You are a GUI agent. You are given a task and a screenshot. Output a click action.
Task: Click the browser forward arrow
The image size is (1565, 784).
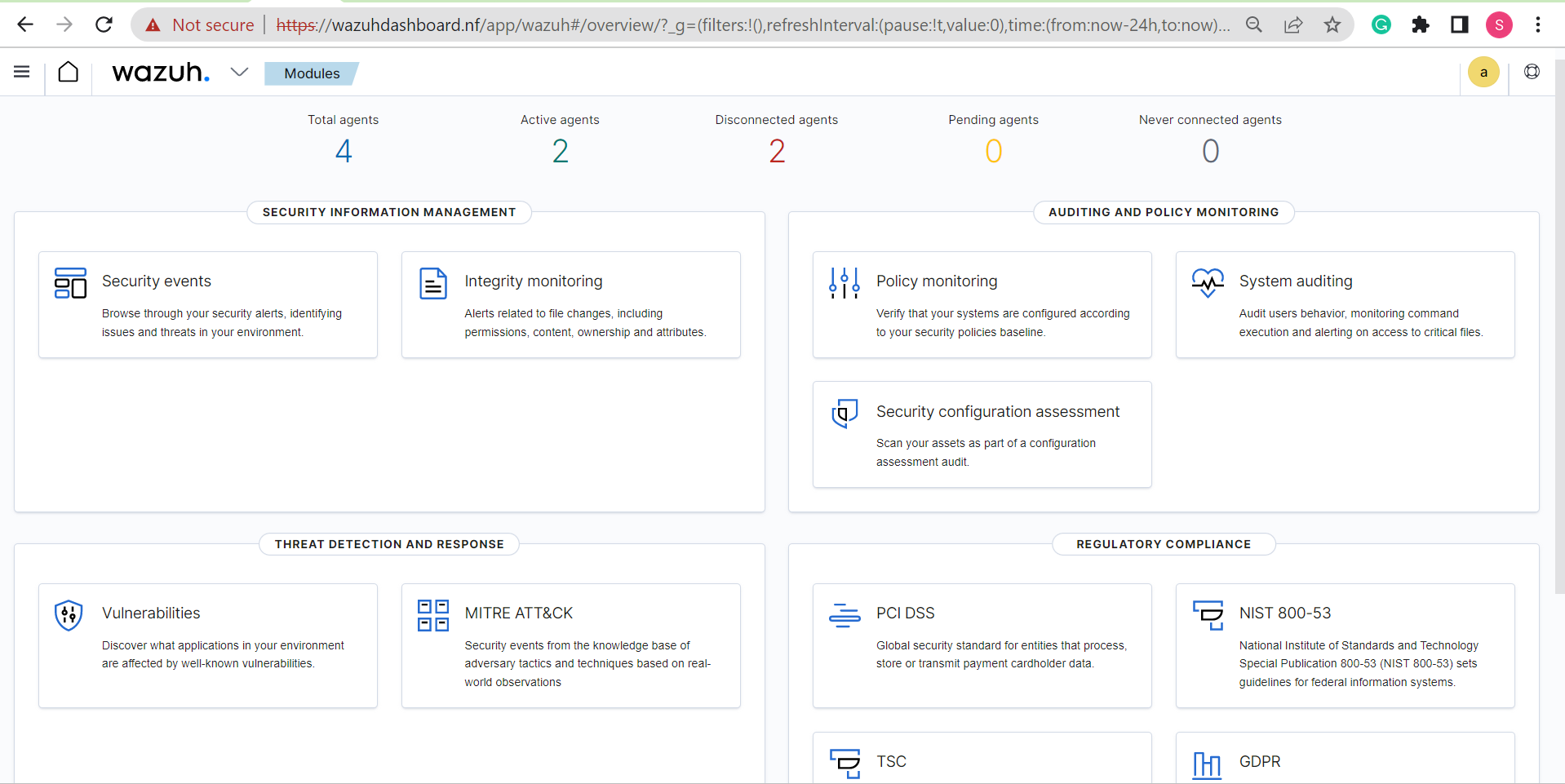point(64,24)
